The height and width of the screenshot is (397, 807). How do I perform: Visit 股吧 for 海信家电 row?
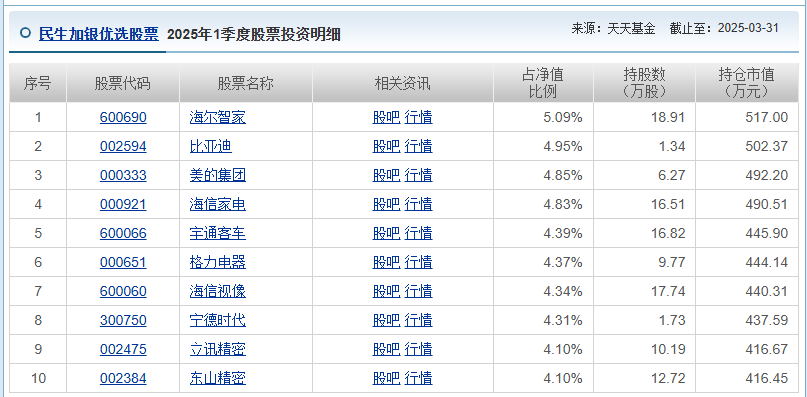click(386, 204)
